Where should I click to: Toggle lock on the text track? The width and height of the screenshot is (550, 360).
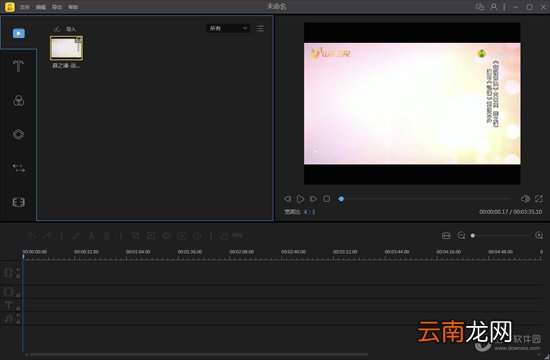coord(18,308)
